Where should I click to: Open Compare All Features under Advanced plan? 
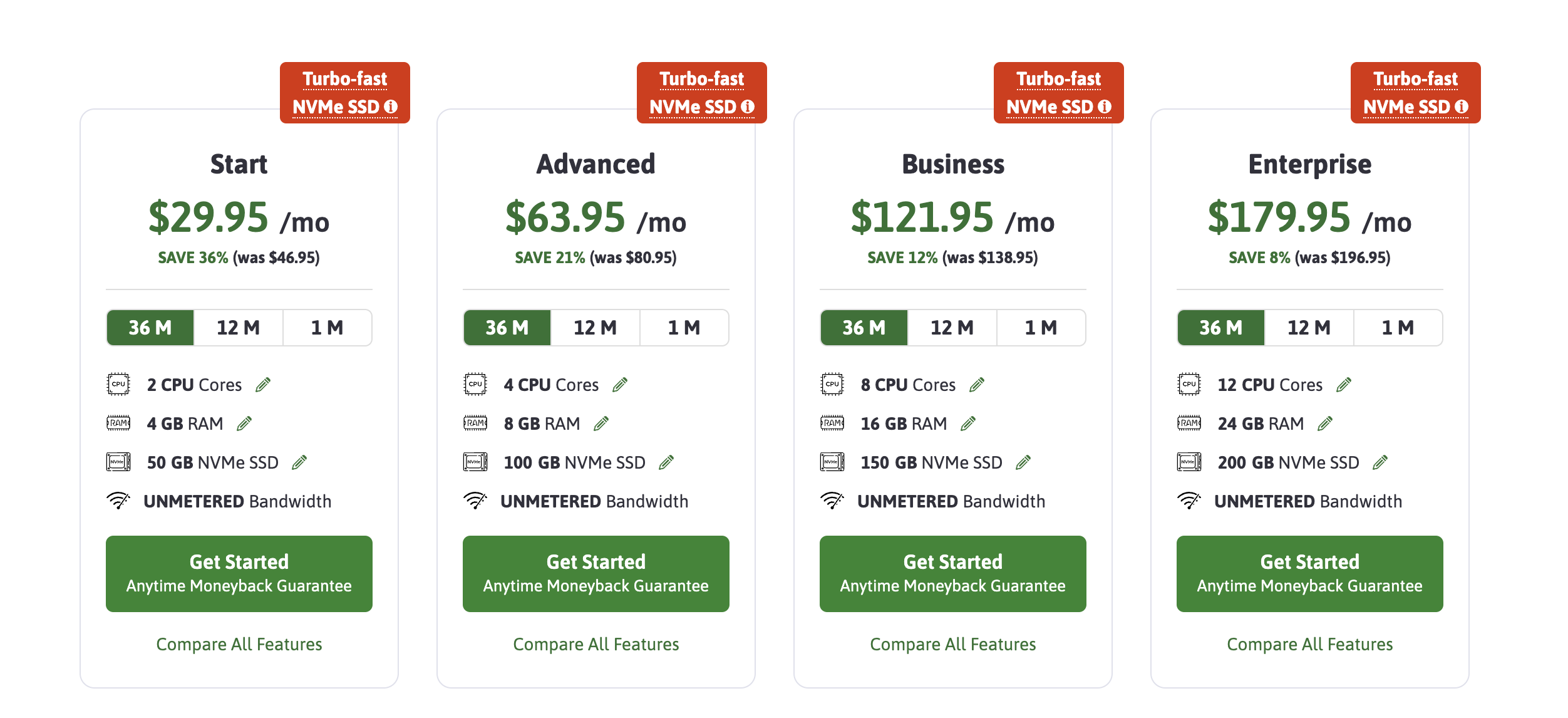tap(596, 644)
